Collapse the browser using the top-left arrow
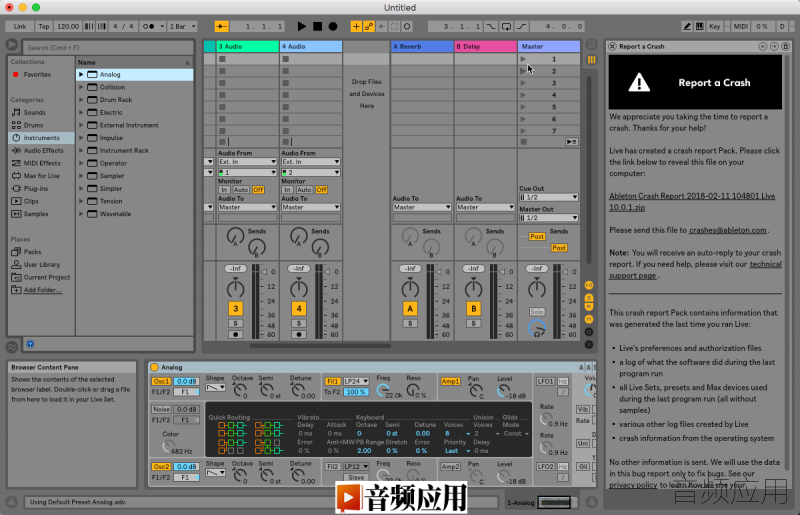The image size is (800, 515). click(12, 45)
